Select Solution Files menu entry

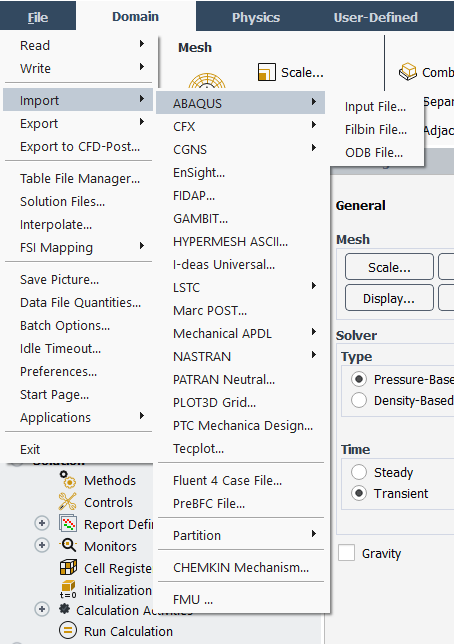tap(78, 201)
